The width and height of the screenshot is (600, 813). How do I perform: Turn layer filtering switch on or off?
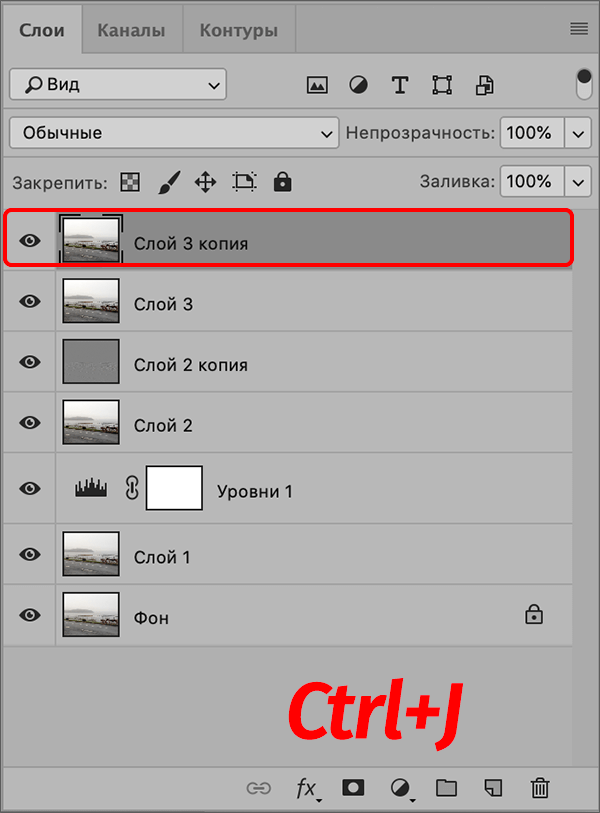coord(585,84)
